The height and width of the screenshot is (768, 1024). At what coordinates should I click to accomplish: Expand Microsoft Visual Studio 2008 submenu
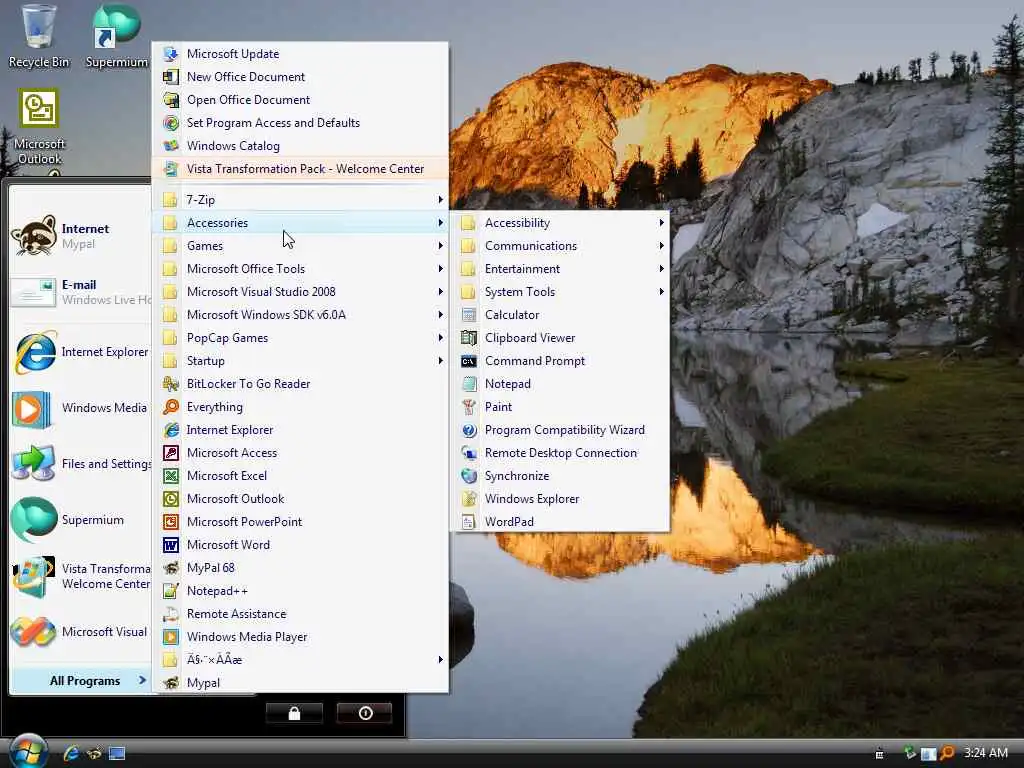coord(300,292)
